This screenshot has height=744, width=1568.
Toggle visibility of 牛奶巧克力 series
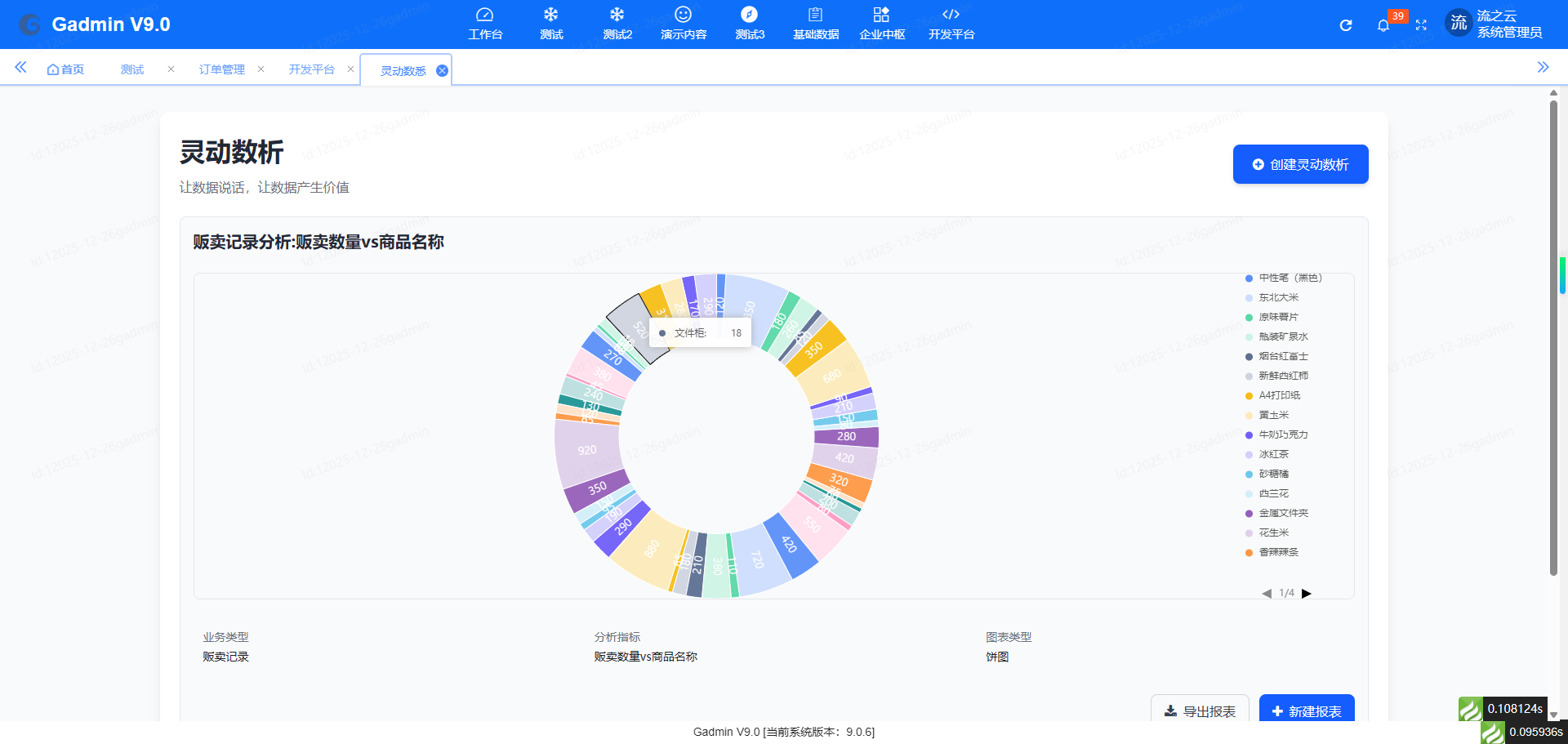tap(1281, 434)
